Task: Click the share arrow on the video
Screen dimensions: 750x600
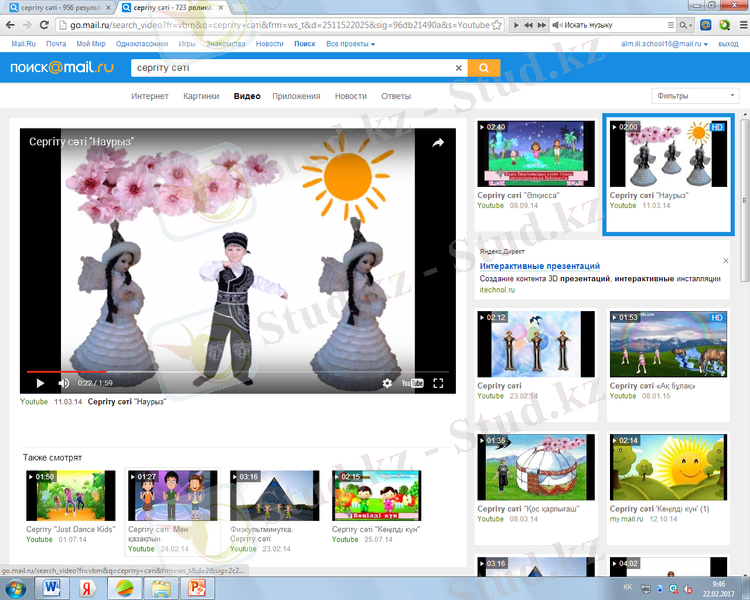Action: pos(438,143)
